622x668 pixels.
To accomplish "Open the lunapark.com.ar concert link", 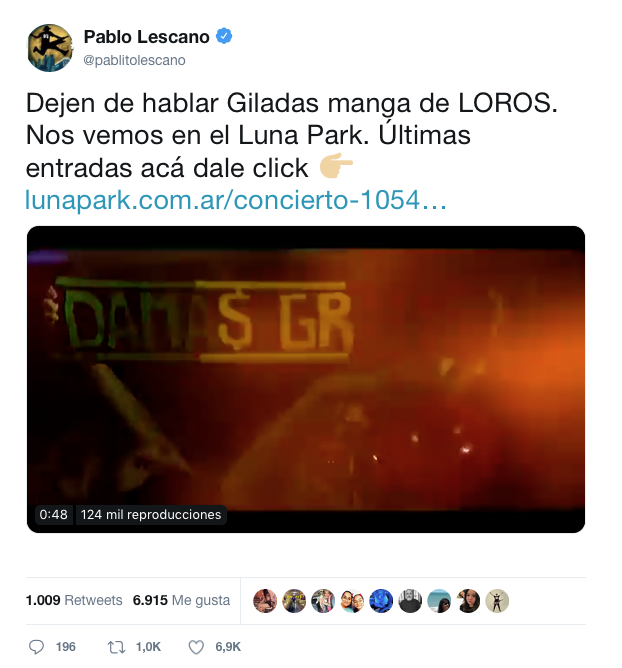I will pos(236,199).
